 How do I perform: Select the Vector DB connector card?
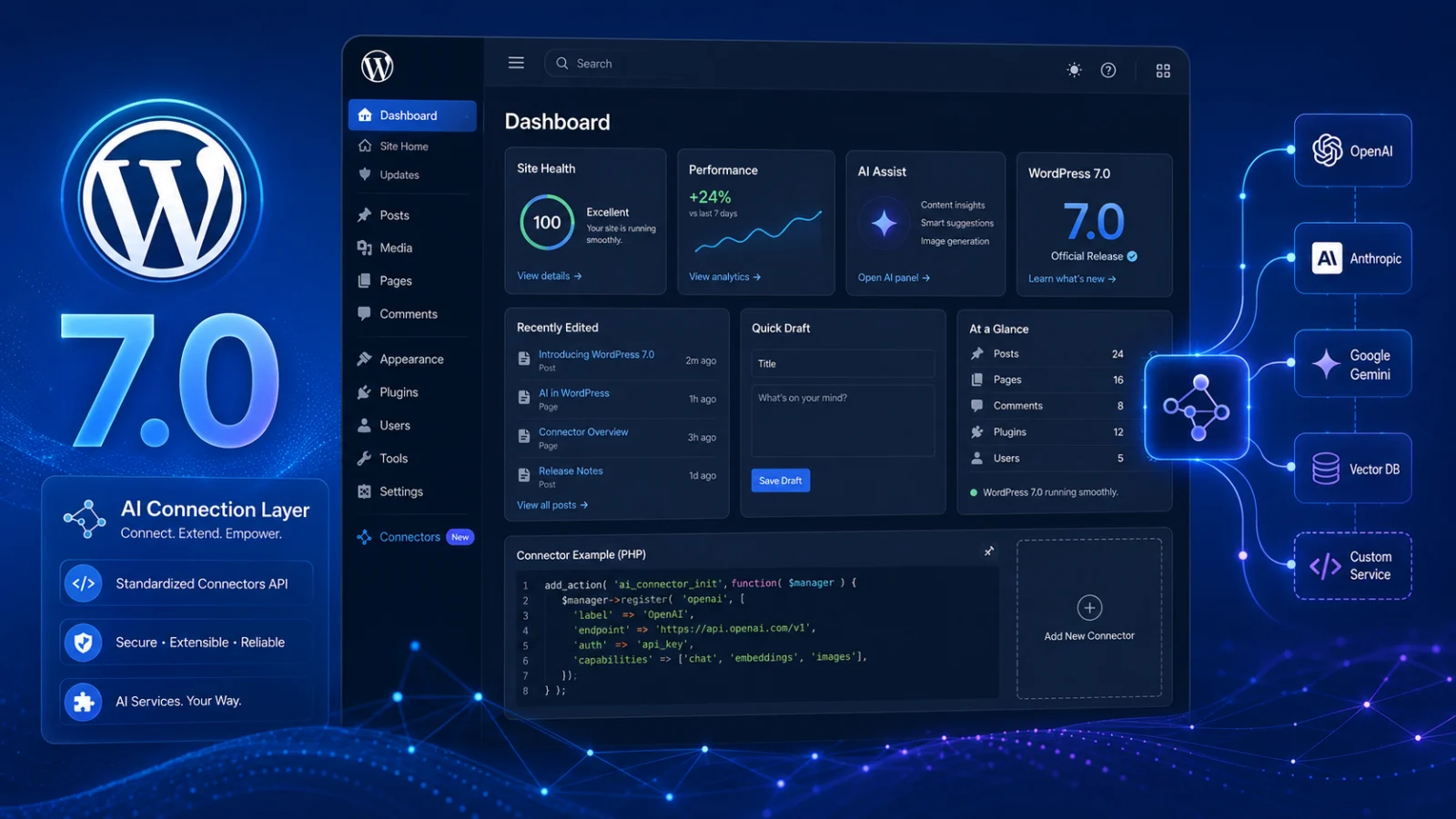pos(1353,469)
